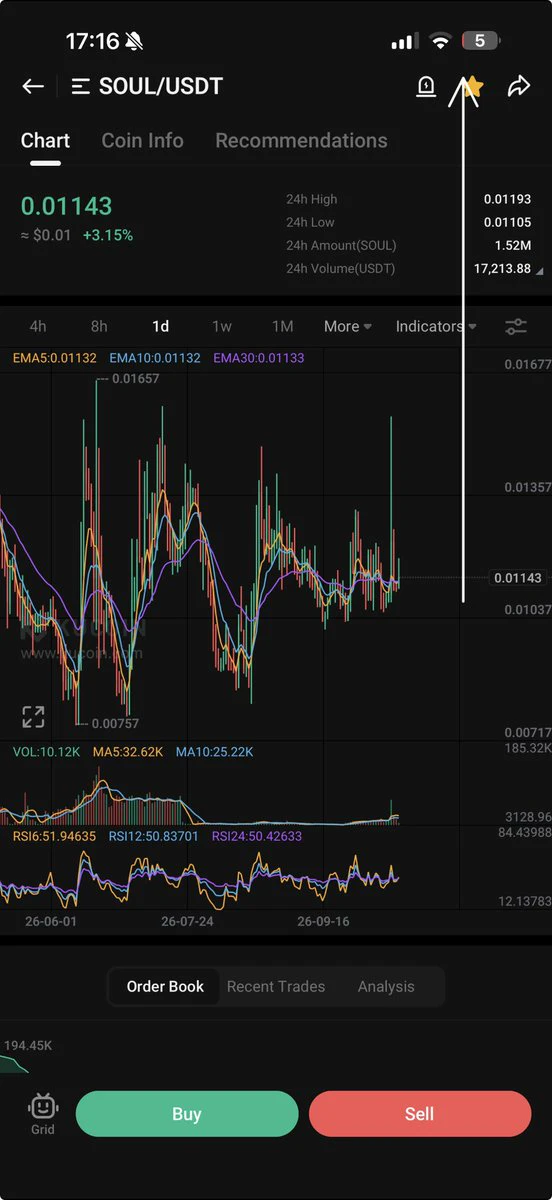552x1200 pixels.
Task: Tap the +3.15% change value
Action: click(107, 235)
